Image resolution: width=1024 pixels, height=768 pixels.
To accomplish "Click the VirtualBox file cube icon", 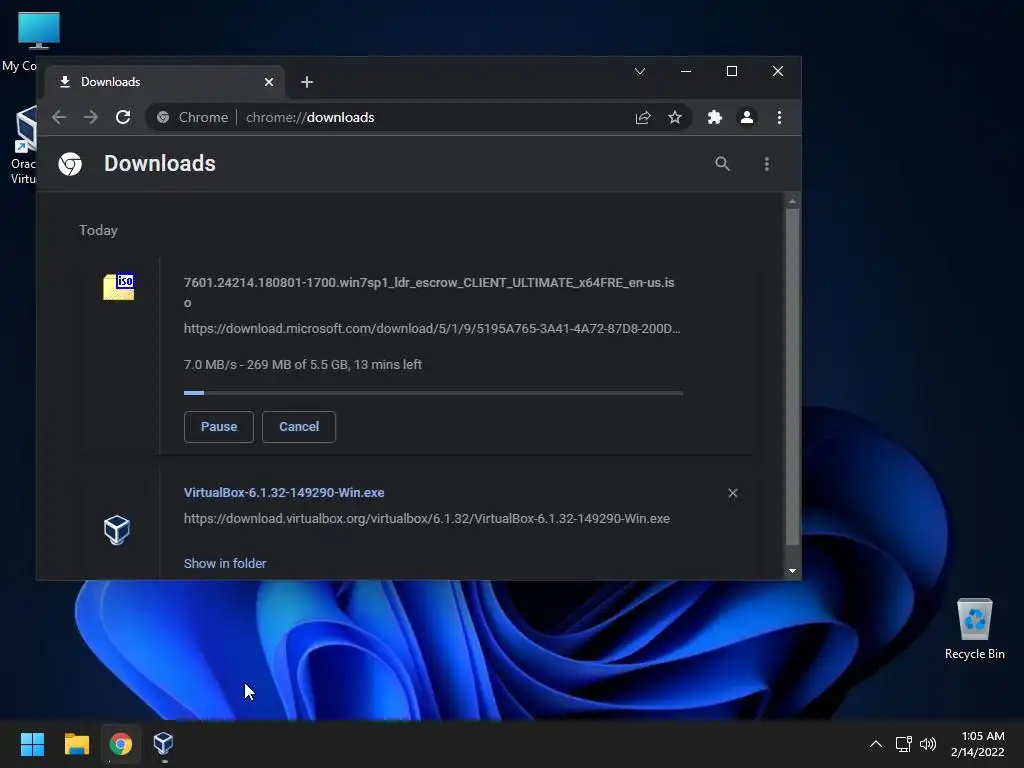I will click(x=117, y=530).
